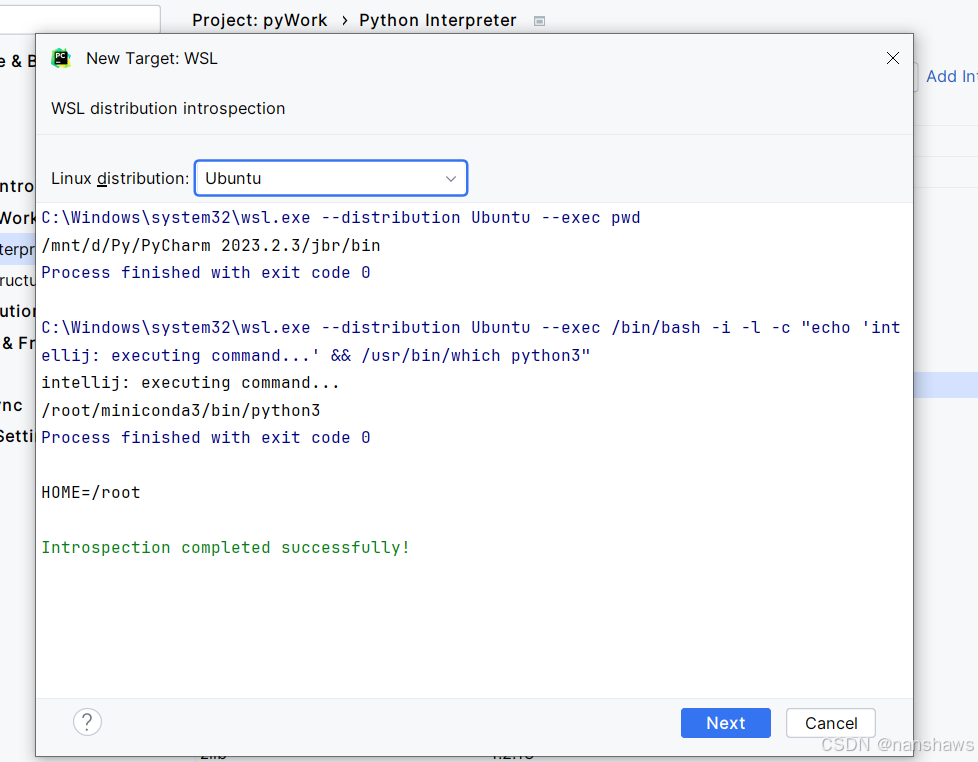Viewport: 978px width, 762px height.
Task: Click the Project: pyWork breadcrumb
Action: pos(260,20)
